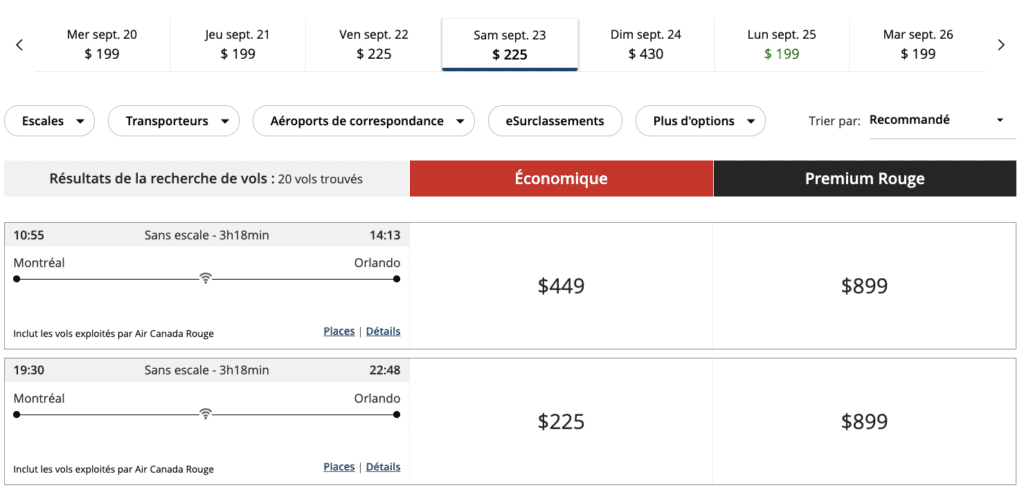View Détails for the 10:55 flight
Screen dimensions: 1024x492
(x=383, y=331)
